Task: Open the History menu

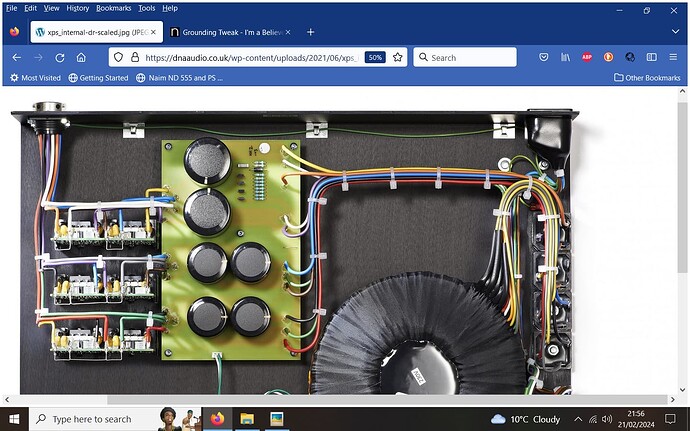Action: pos(77,8)
